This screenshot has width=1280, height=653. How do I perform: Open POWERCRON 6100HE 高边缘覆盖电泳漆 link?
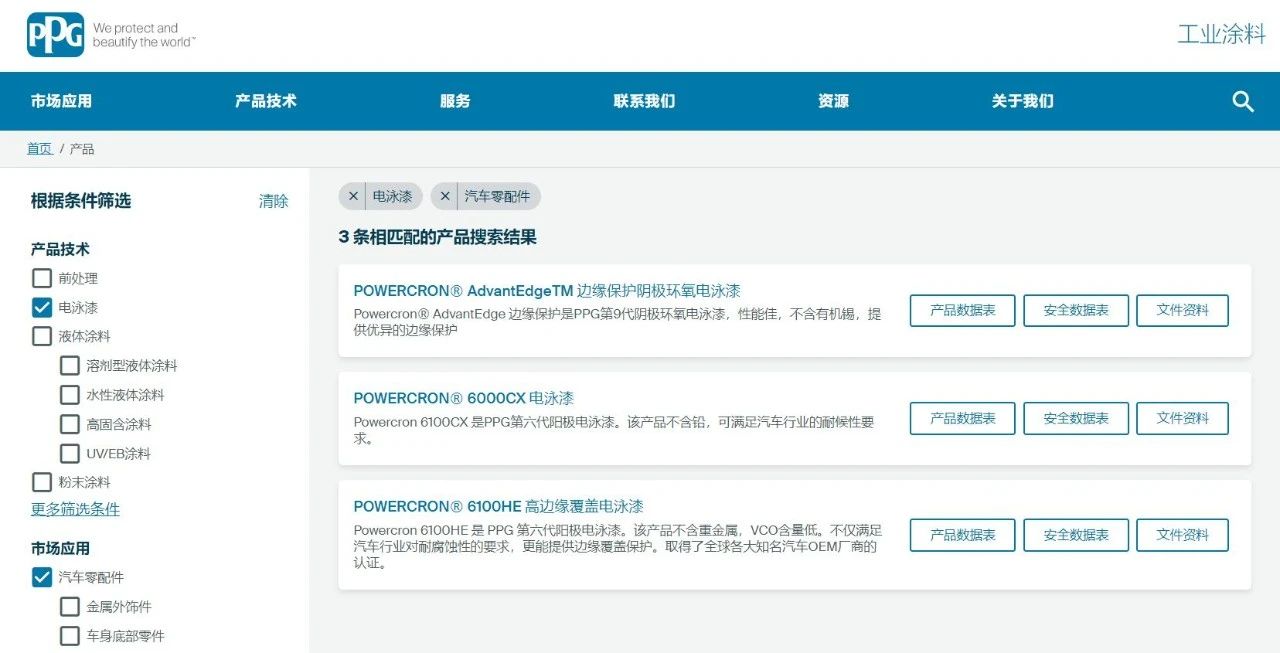tap(498, 506)
